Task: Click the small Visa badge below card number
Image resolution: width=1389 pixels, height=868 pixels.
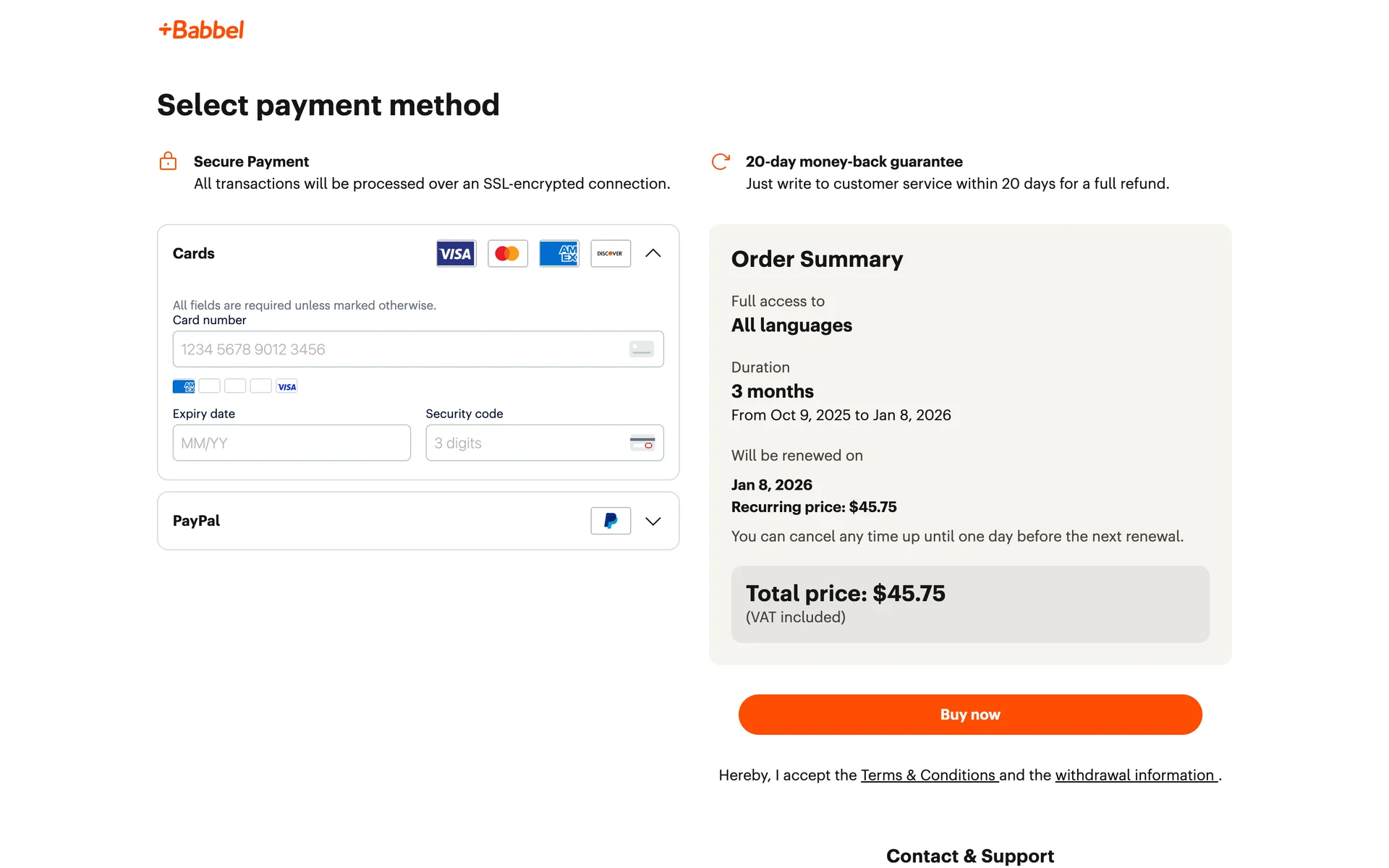Action: [x=286, y=386]
